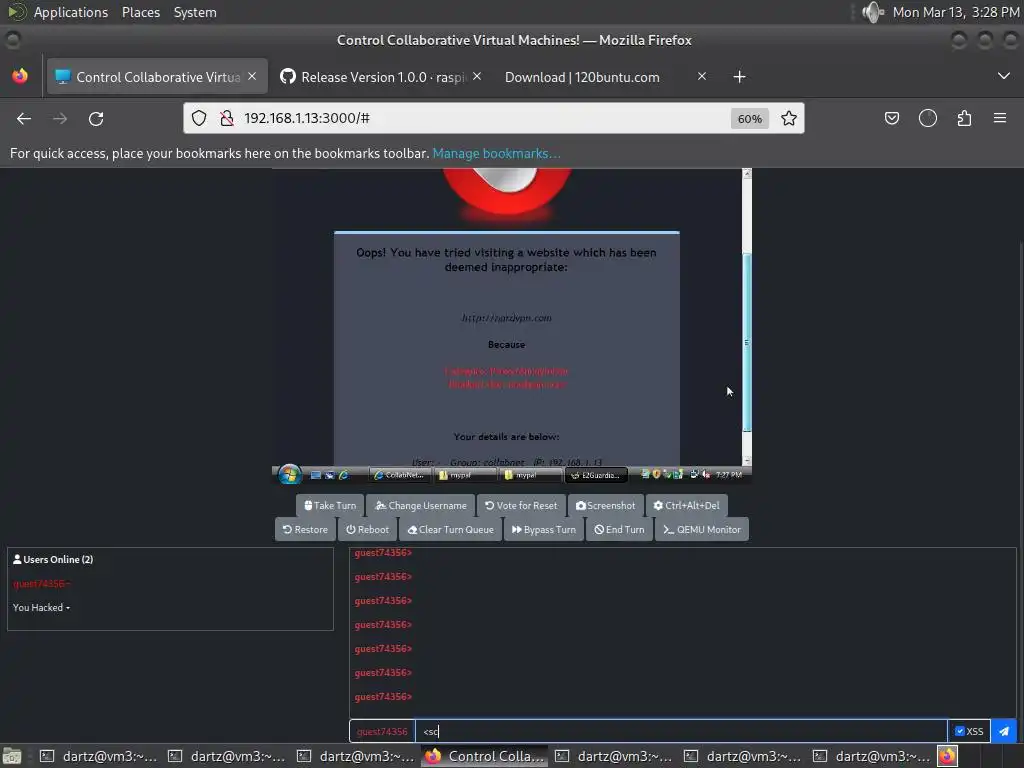The width and height of the screenshot is (1024, 768).
Task: Open the System menu
Action: pos(195,12)
